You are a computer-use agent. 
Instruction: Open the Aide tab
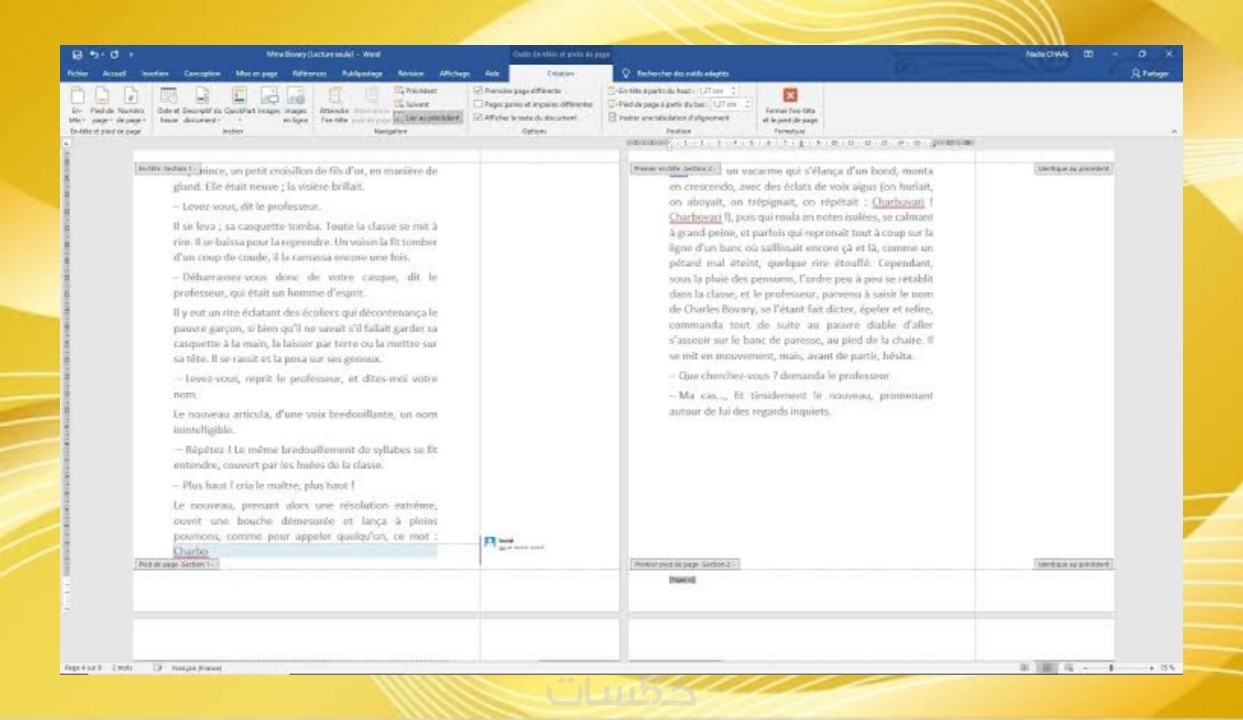[491, 73]
